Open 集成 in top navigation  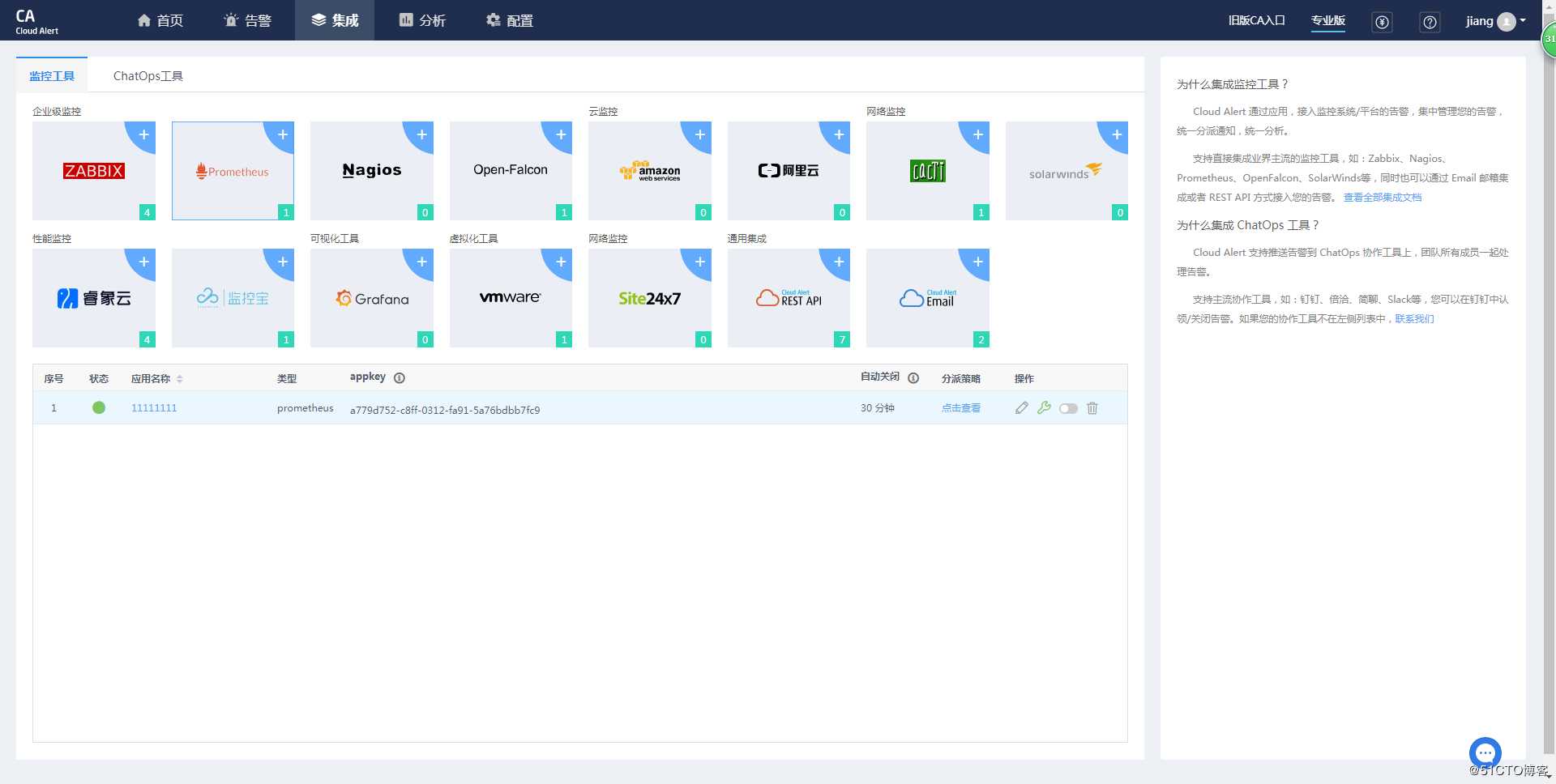pyautogui.click(x=335, y=20)
